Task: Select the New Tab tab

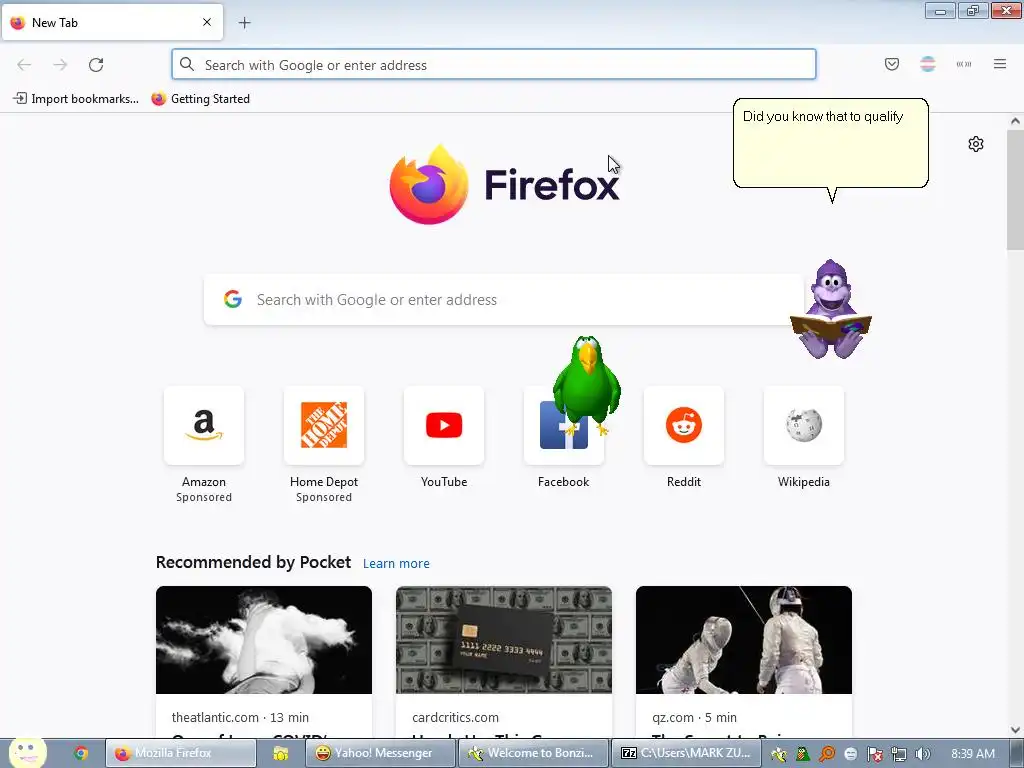Action: coord(112,22)
